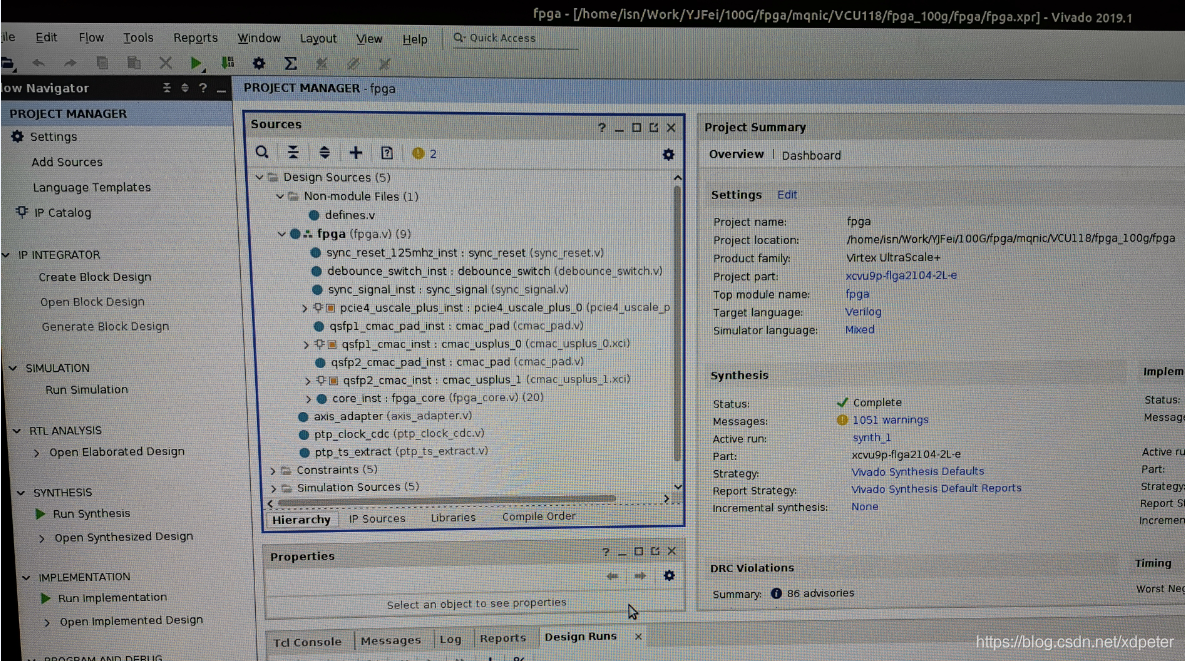1185x661 pixels.
Task: Click the Sigma reports toolbar icon
Action: click(x=290, y=63)
